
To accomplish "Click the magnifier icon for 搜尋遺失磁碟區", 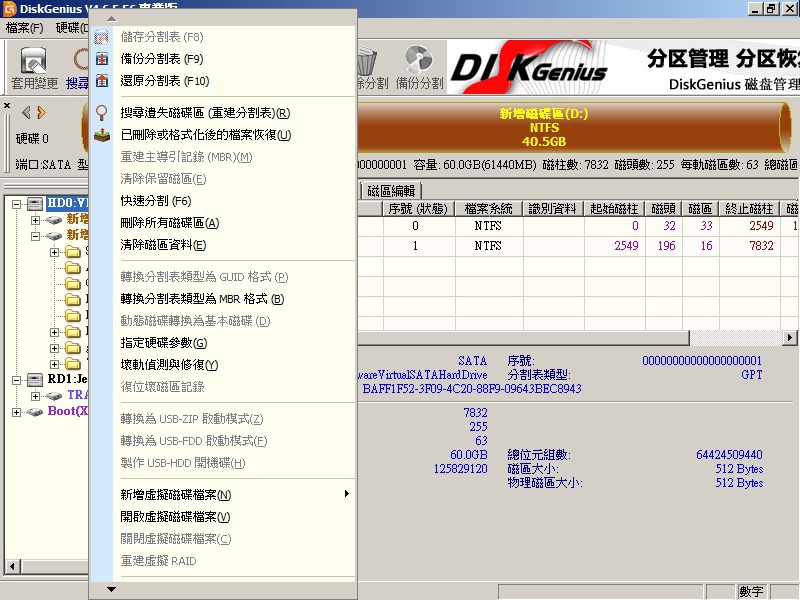I will tap(101, 113).
